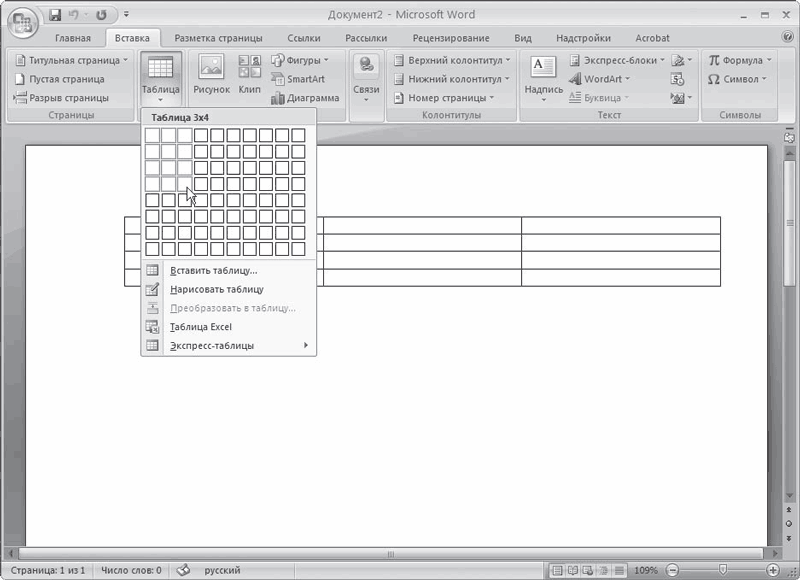Viewport: 800px width, 580px height.
Task: Click Число слов: 0 in status bar
Action: click(x=131, y=570)
